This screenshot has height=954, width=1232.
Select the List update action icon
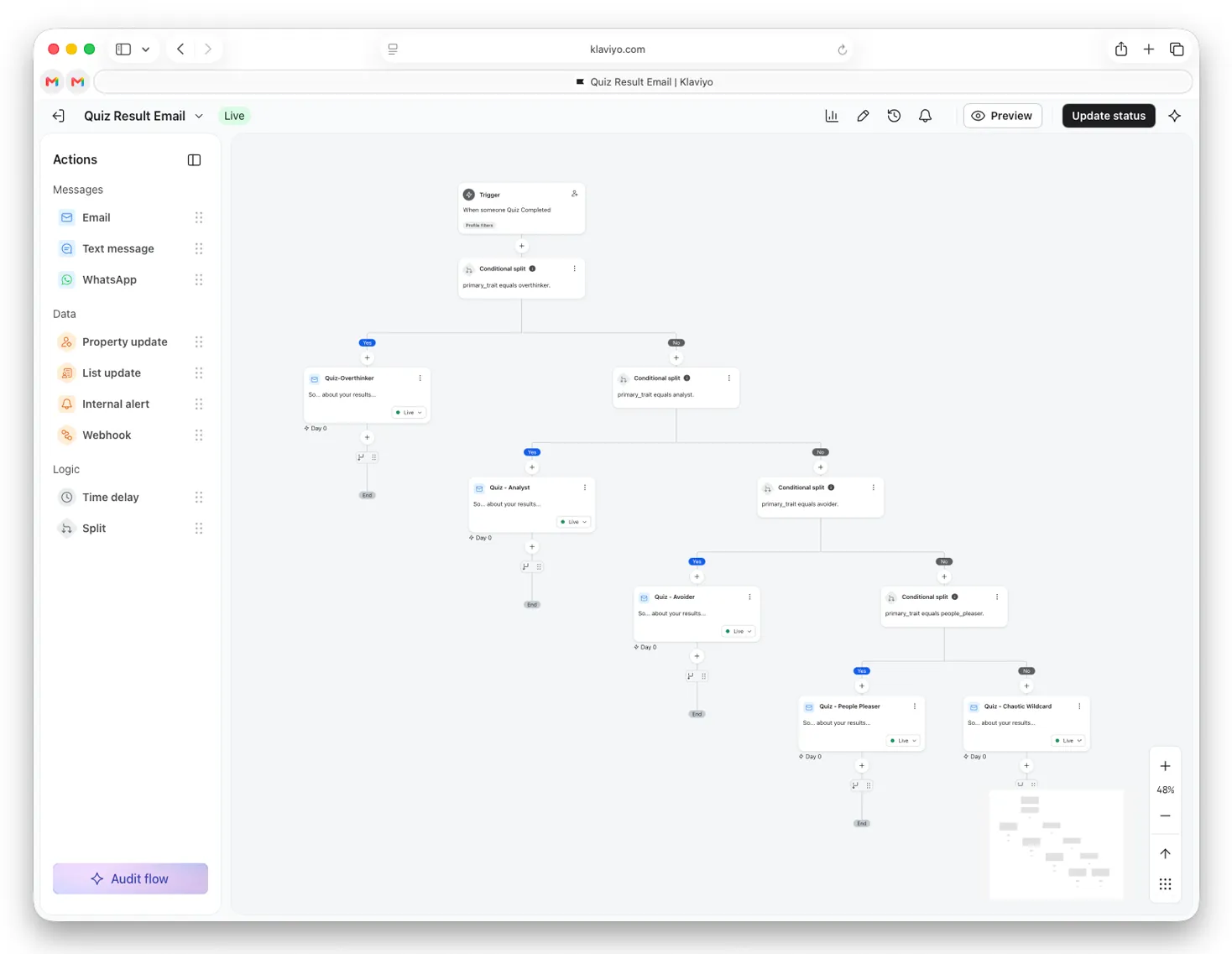coord(66,373)
